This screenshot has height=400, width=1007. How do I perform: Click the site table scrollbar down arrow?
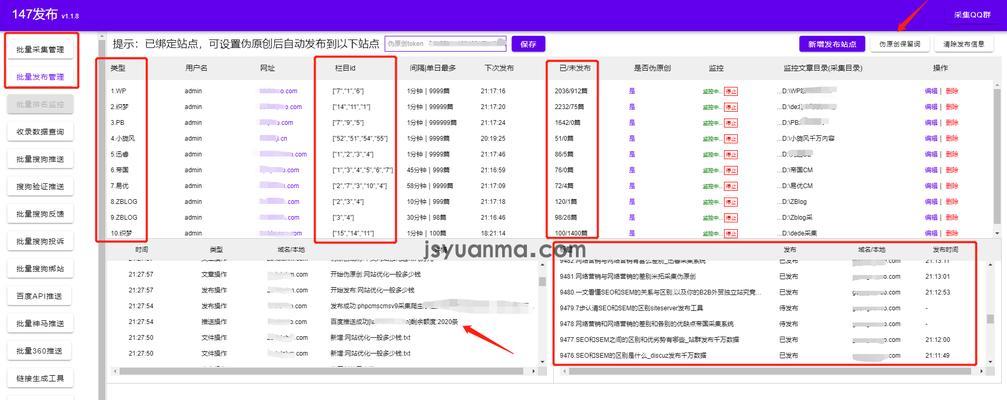997,233
